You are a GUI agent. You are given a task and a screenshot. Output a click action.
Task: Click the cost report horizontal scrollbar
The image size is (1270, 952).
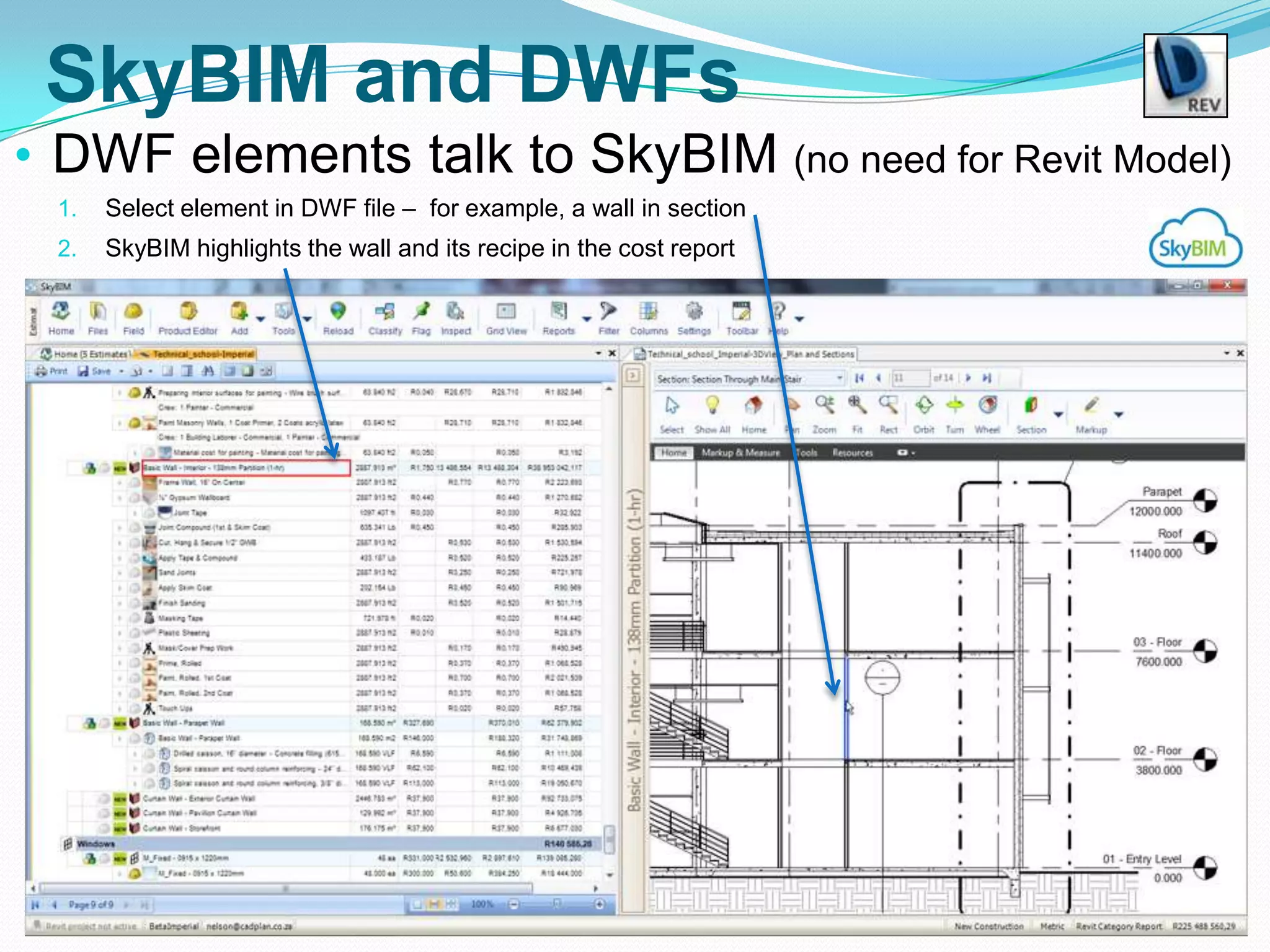point(285,888)
